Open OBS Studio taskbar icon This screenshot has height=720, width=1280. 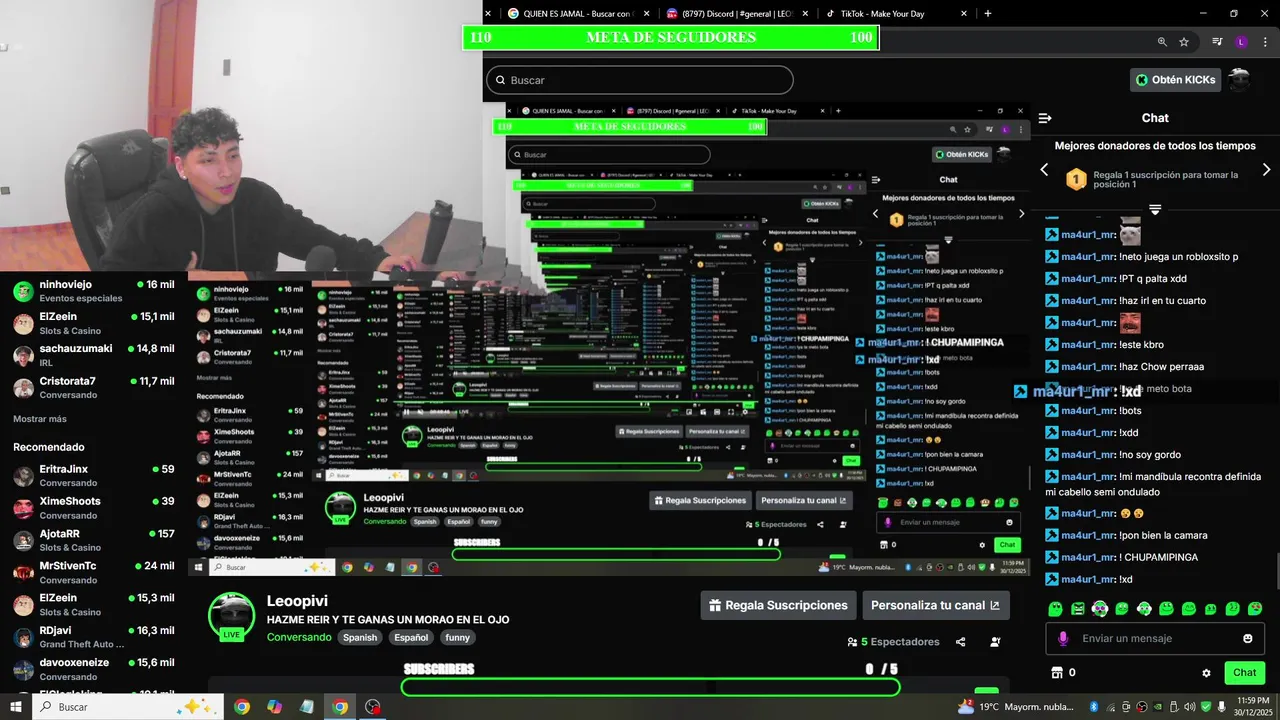click(373, 707)
